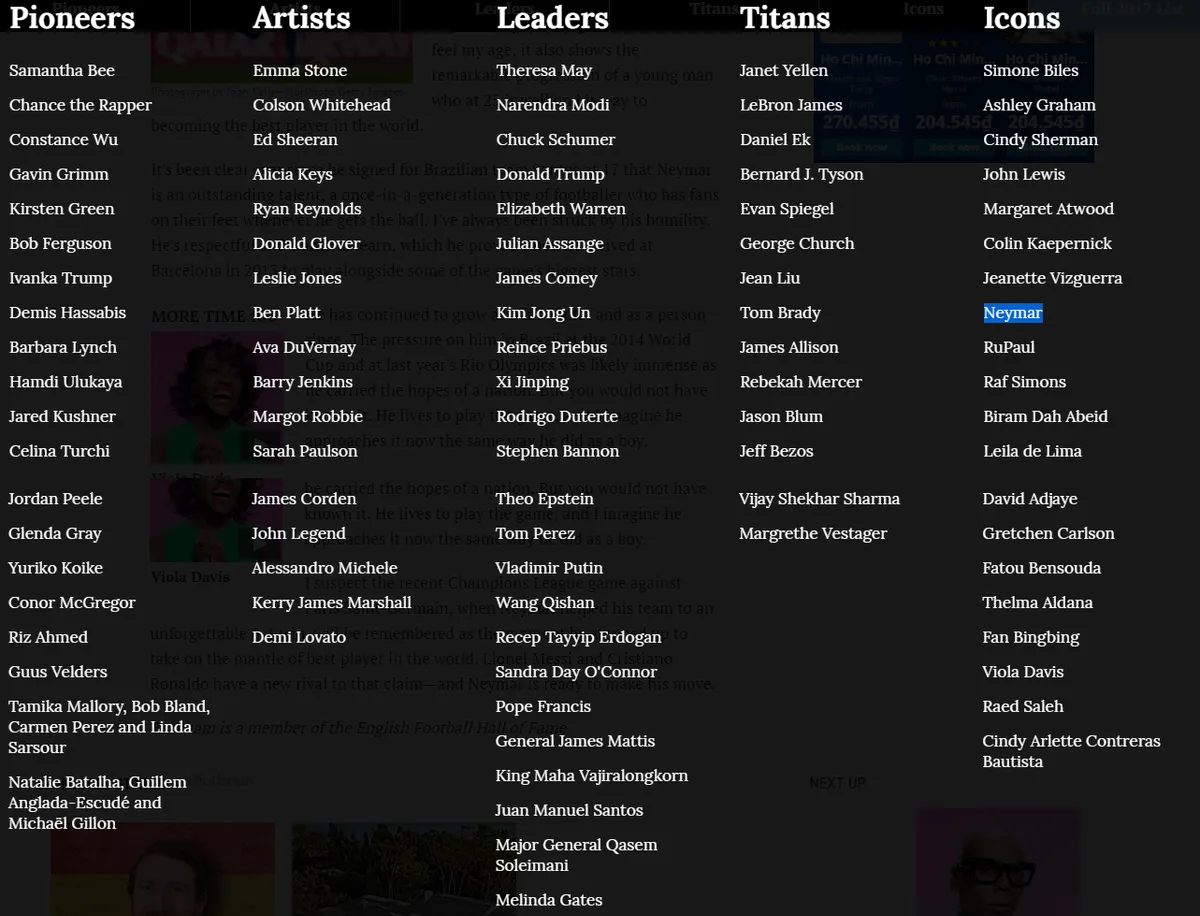Click the highlighted Neymar link
The width and height of the screenshot is (1200, 916).
(x=1013, y=313)
